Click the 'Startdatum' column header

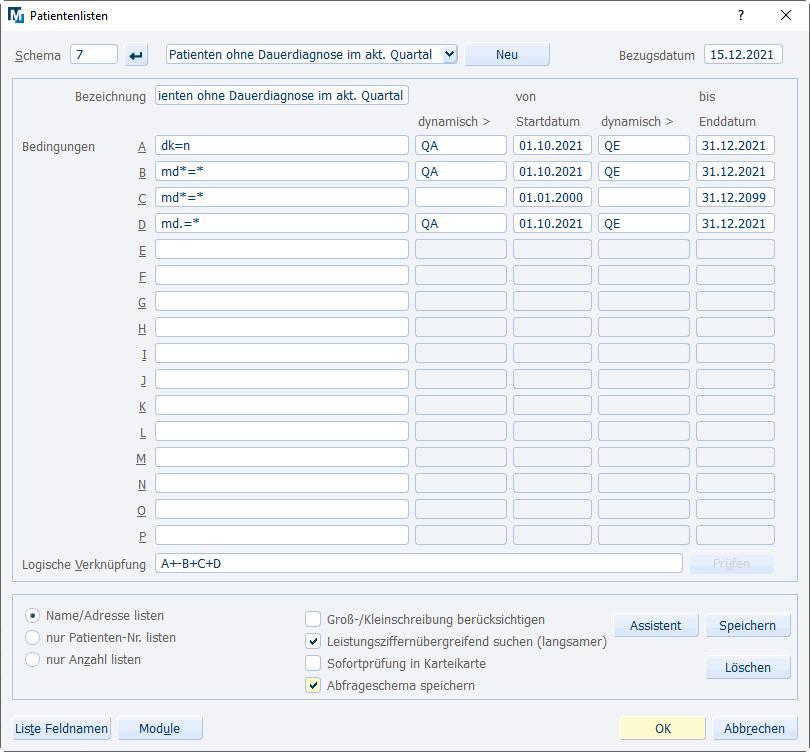548,122
